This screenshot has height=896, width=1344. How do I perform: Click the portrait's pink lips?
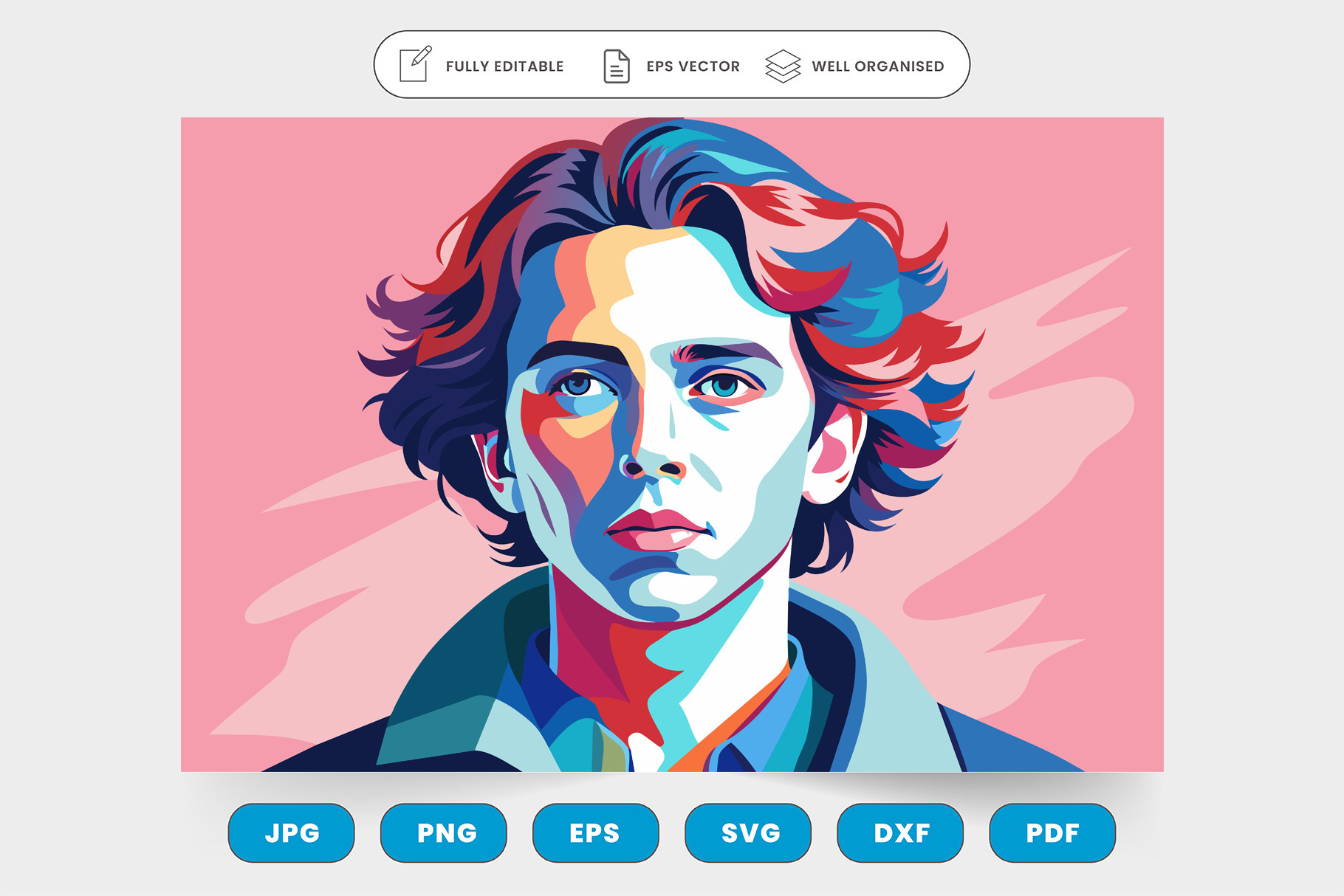tap(655, 530)
